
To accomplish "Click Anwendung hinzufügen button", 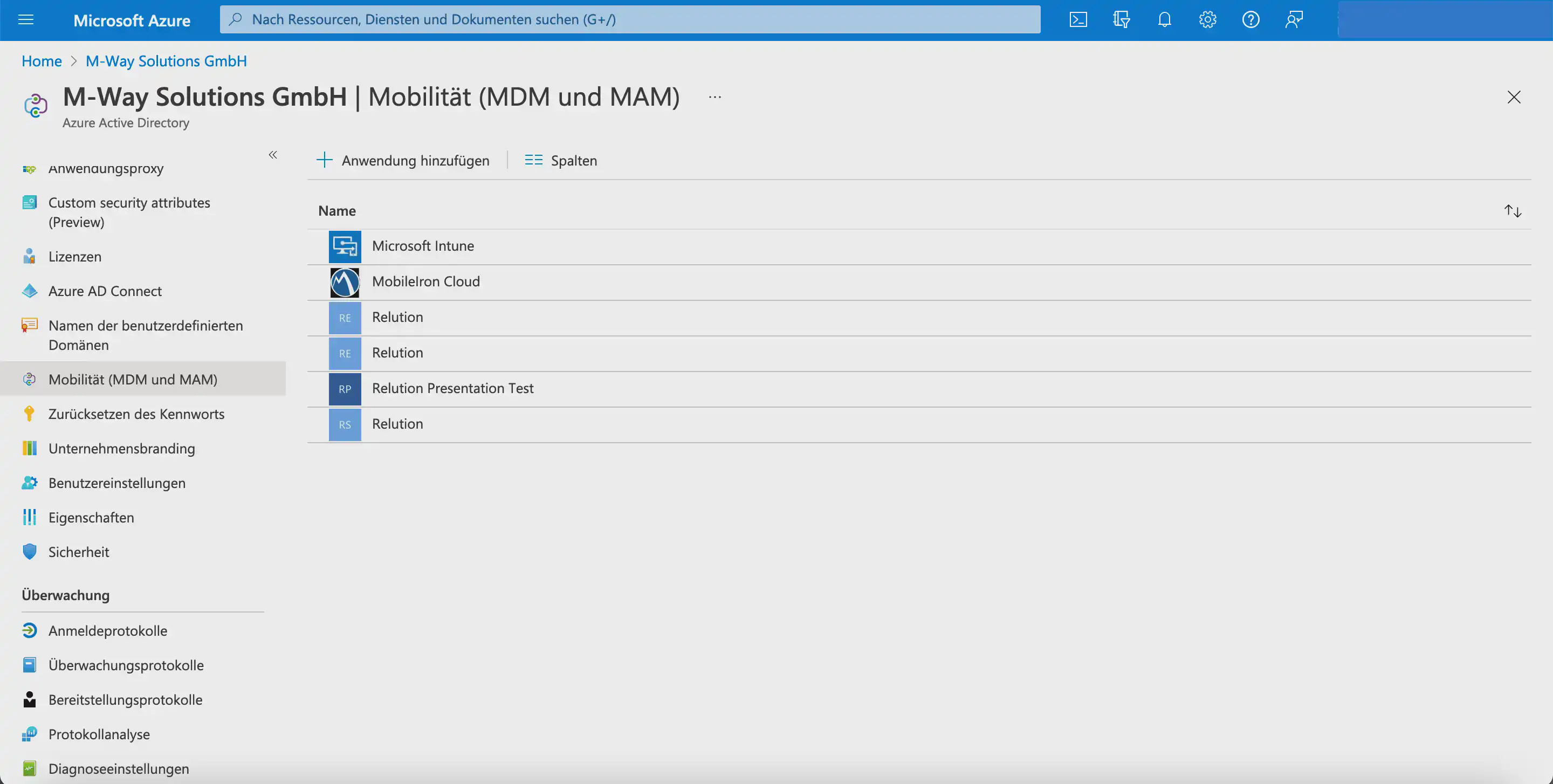I will (403, 160).
